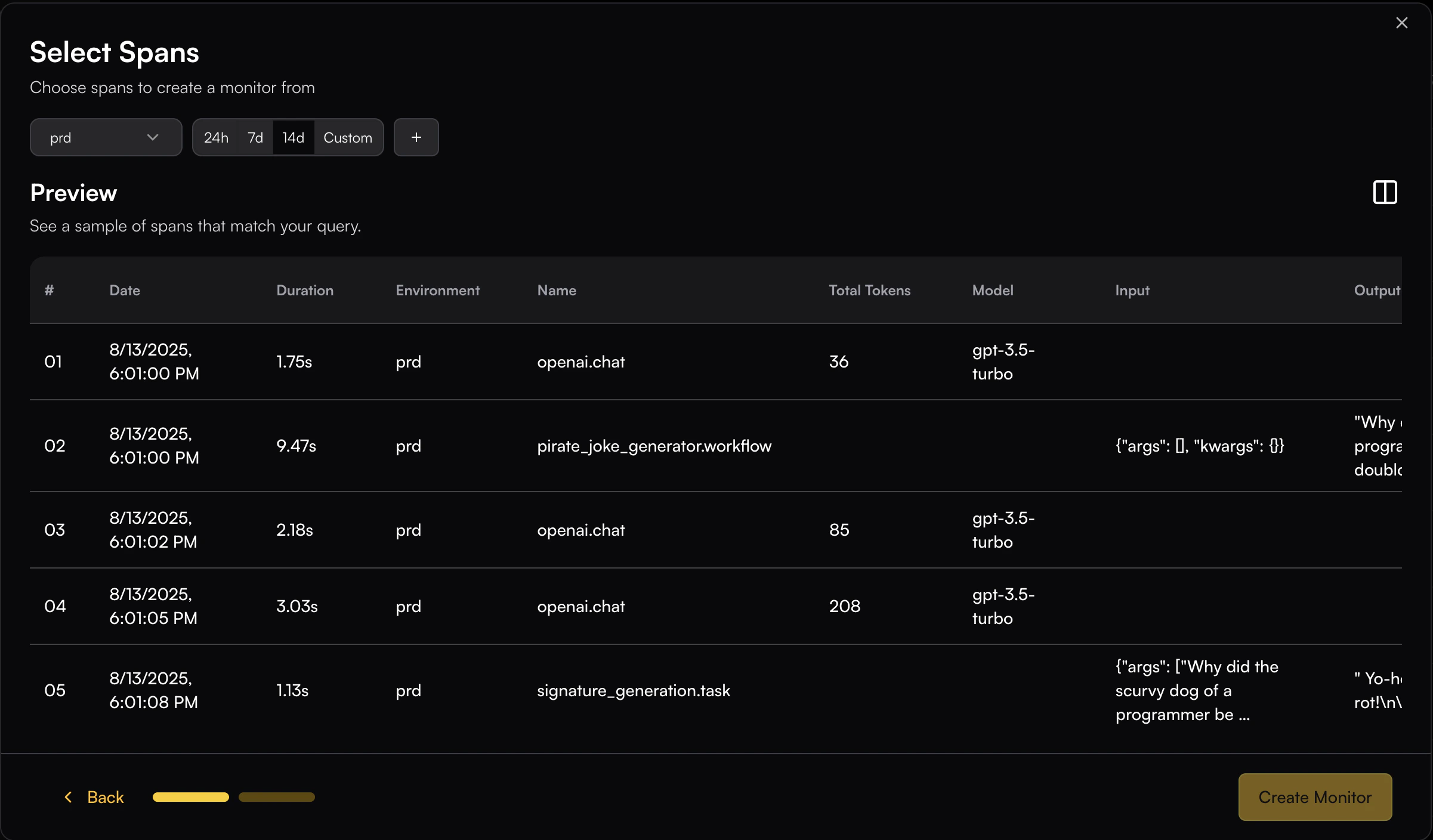Screen dimensions: 1433x840
Task: Click the first yellow progress step bar
Action: point(190,797)
